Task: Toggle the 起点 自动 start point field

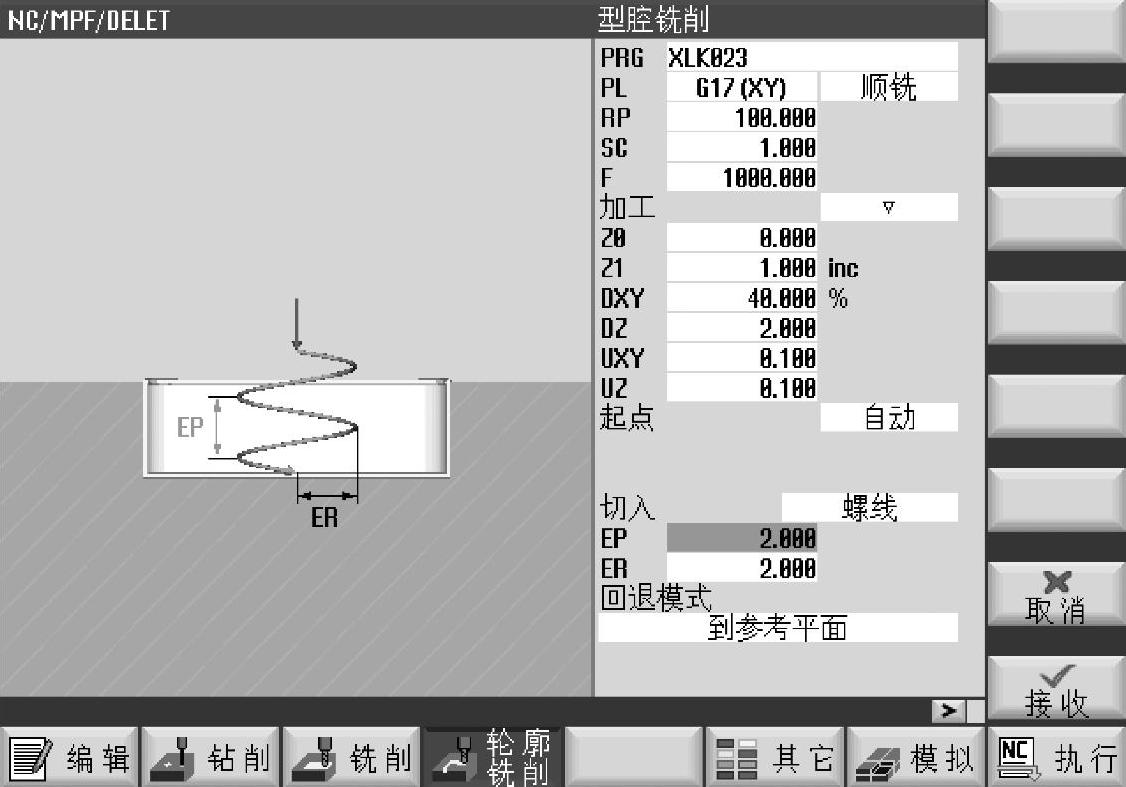Action: (888, 418)
